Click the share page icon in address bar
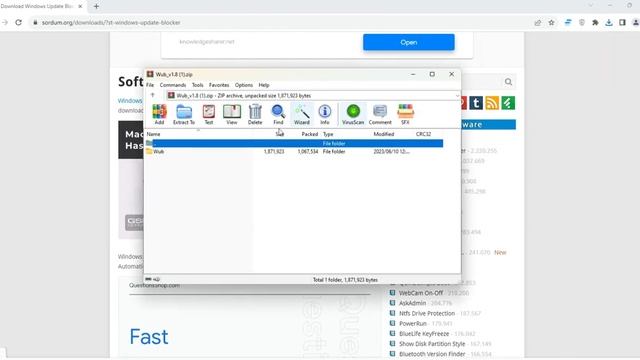The height and width of the screenshot is (360, 640). coord(538,22)
